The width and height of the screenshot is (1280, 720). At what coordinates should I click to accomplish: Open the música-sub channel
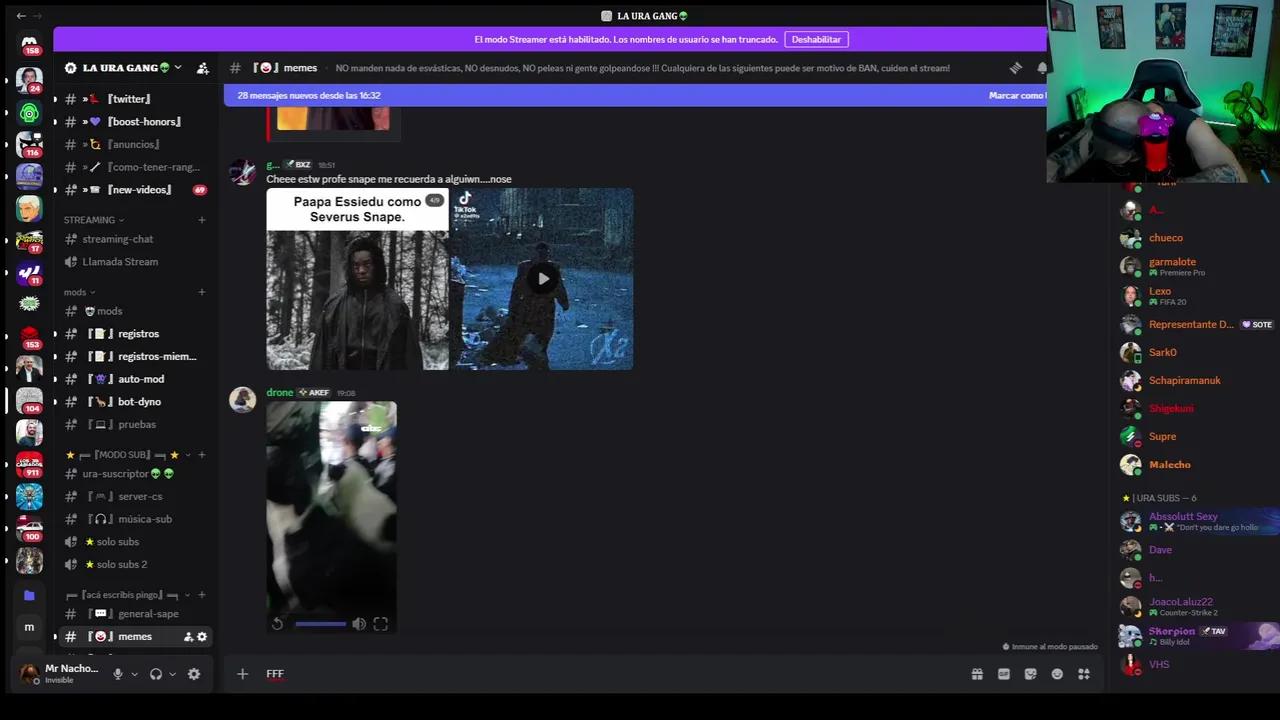tap(132, 519)
